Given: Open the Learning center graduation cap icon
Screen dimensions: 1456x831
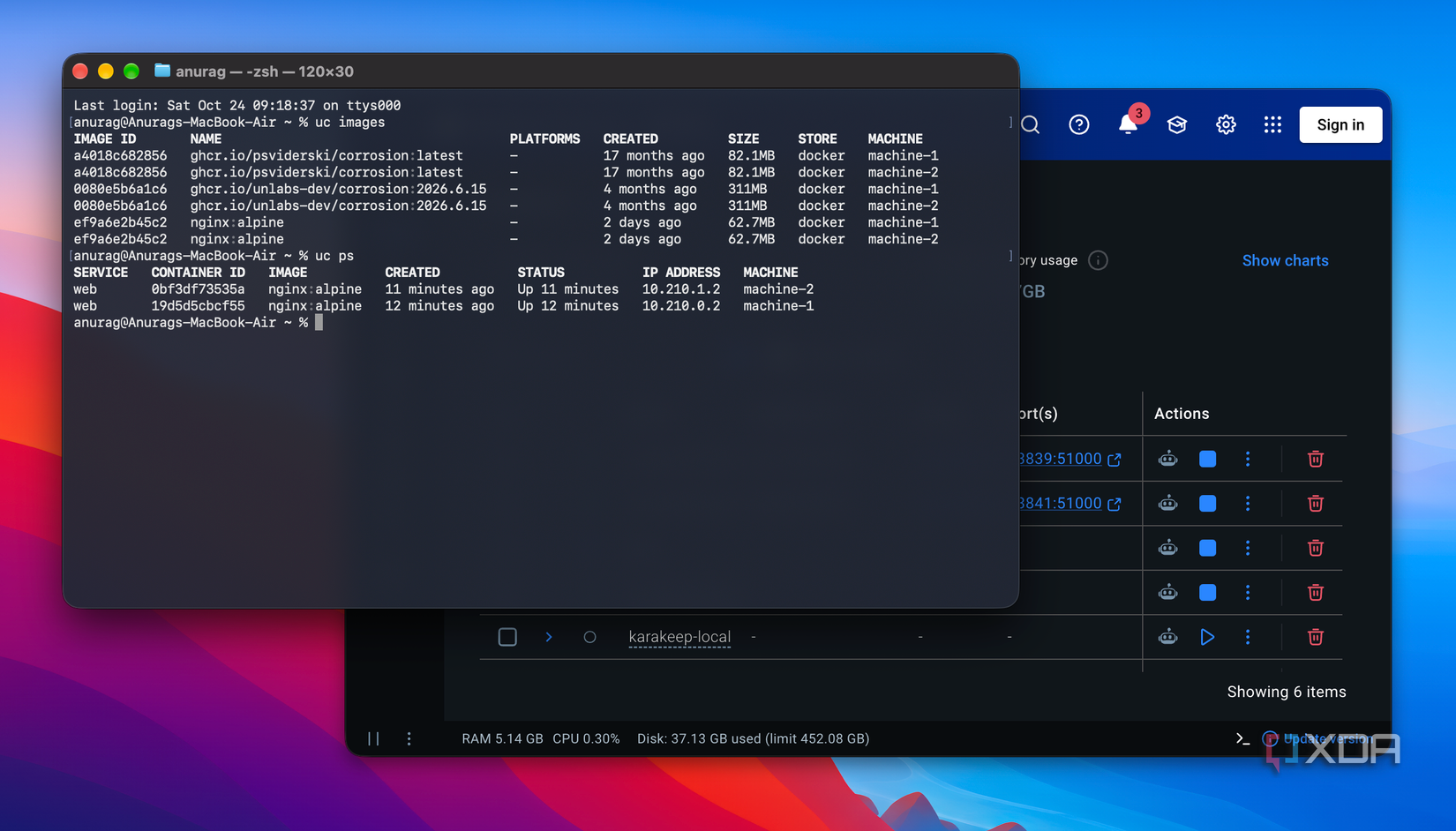Looking at the screenshot, I should [1176, 125].
